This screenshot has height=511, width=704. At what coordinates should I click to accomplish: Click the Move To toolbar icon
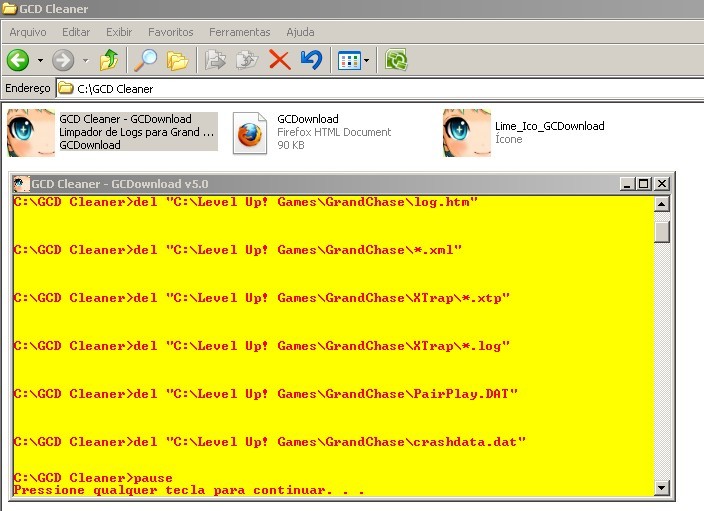click(x=215, y=60)
